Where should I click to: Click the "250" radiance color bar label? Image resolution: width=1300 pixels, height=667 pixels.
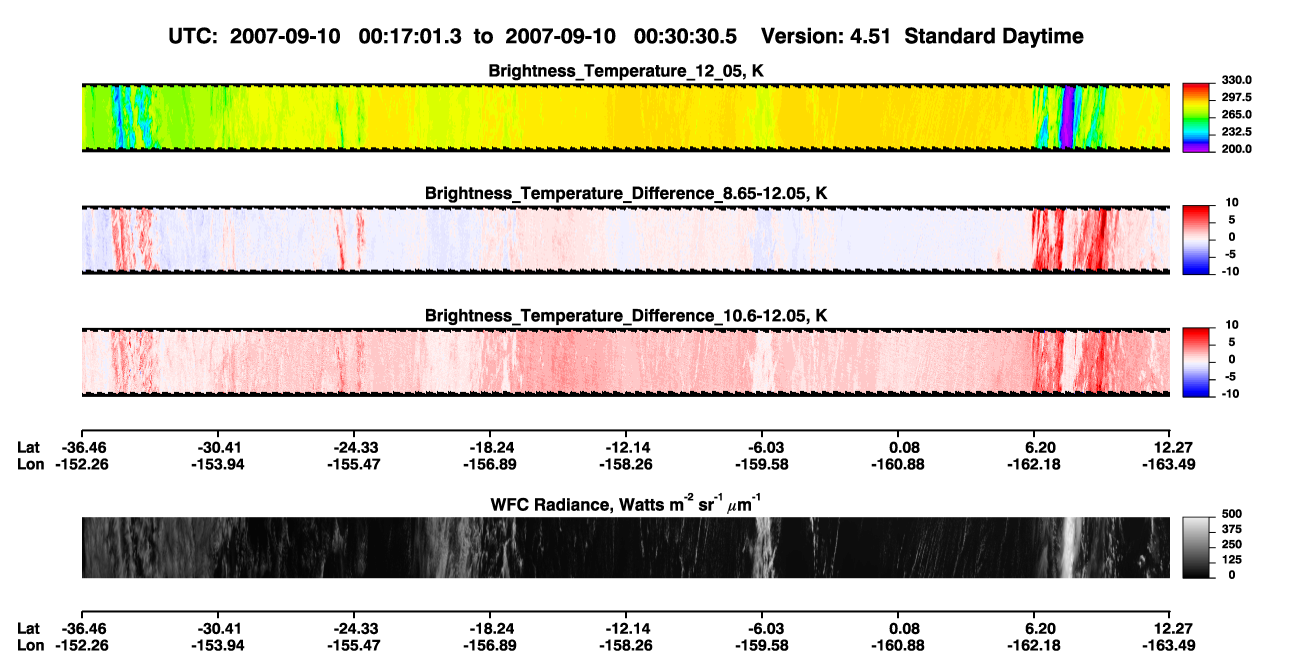1231,544
